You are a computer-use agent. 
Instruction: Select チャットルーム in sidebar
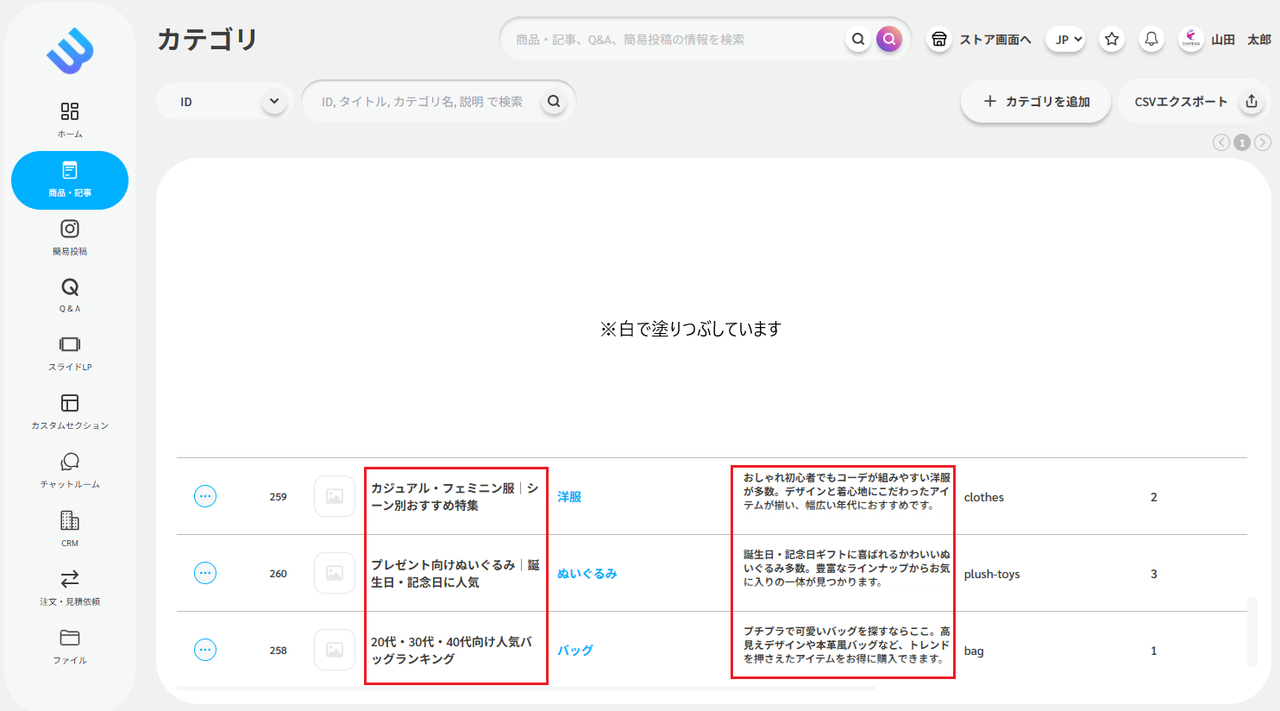[x=70, y=470]
